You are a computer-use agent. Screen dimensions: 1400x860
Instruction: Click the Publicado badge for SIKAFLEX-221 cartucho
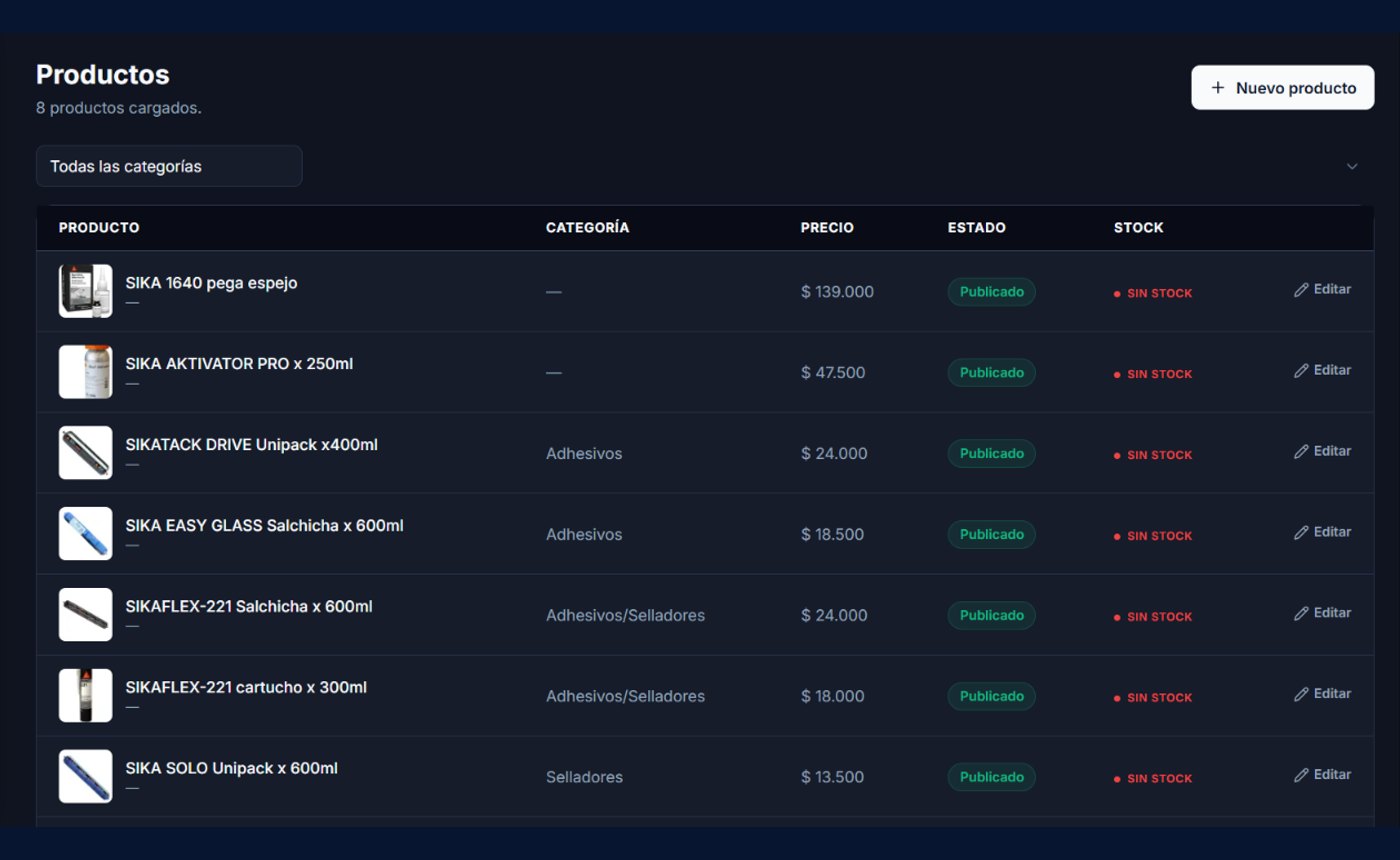tap(992, 697)
